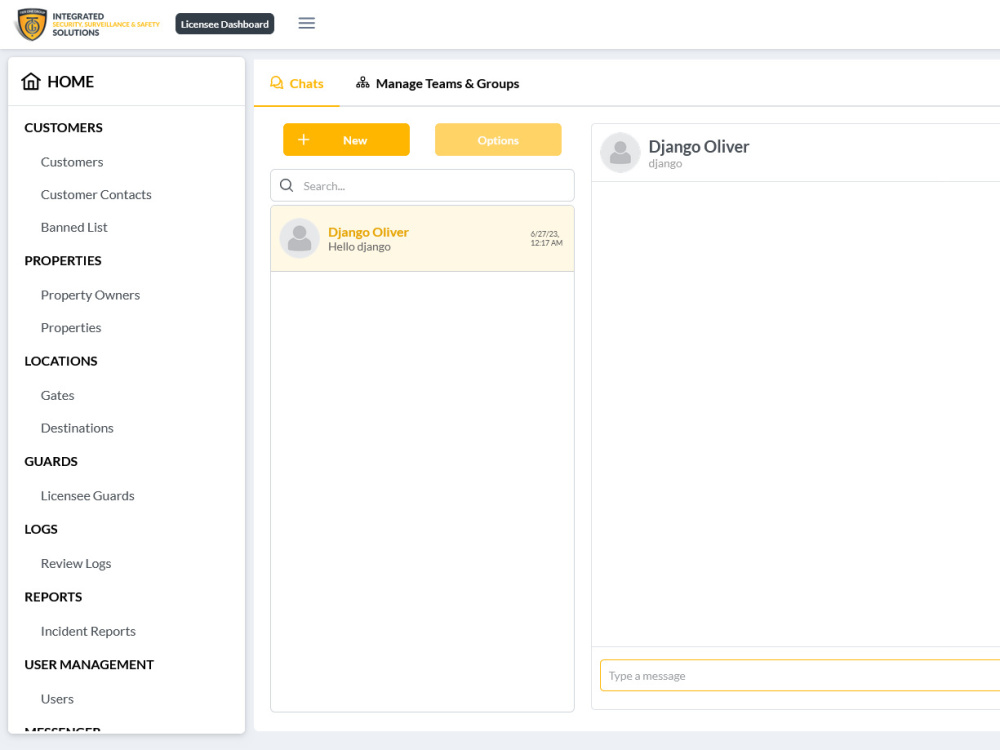Toggle the hamburger menu icon

307,24
